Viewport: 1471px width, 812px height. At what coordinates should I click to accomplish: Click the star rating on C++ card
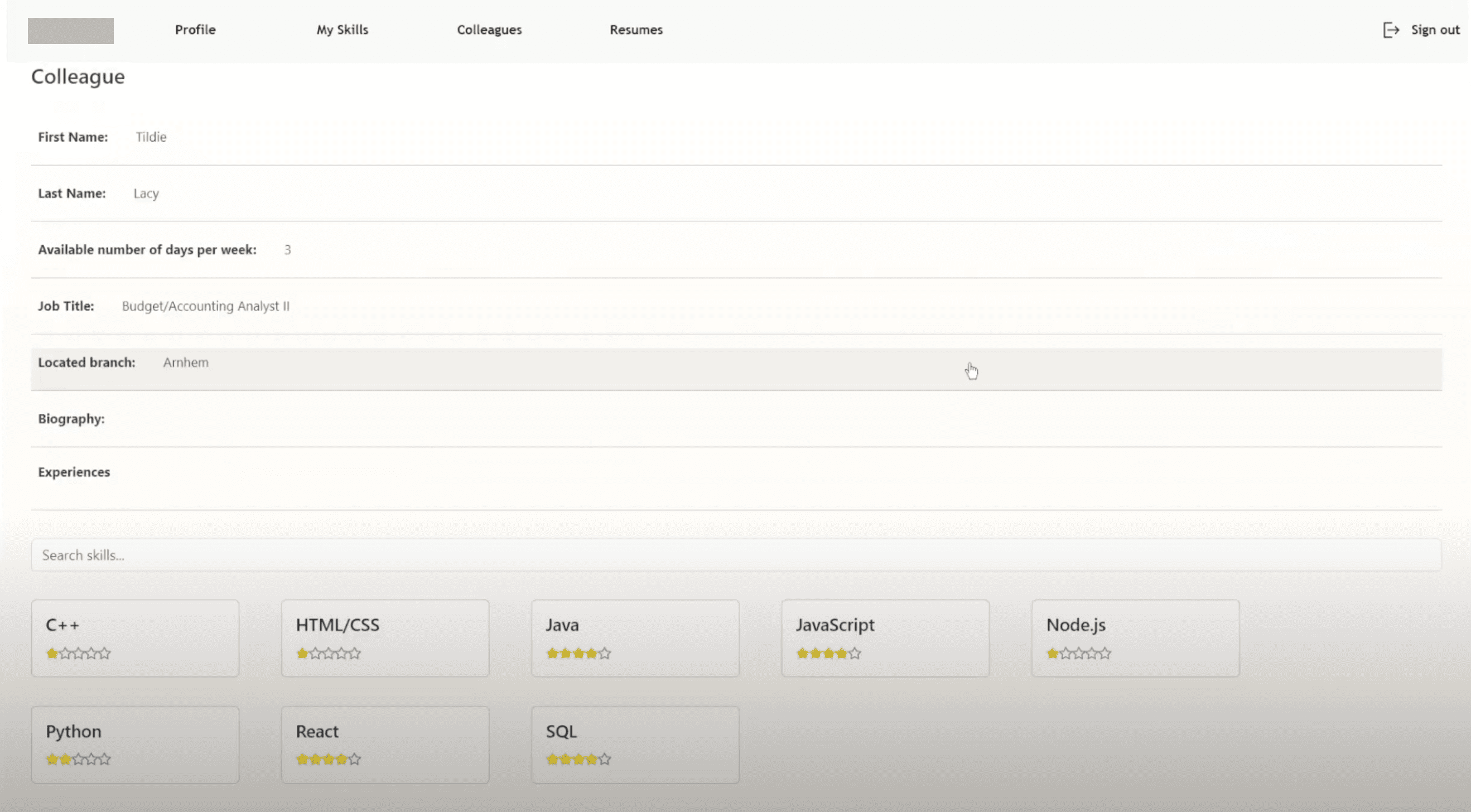click(x=78, y=653)
